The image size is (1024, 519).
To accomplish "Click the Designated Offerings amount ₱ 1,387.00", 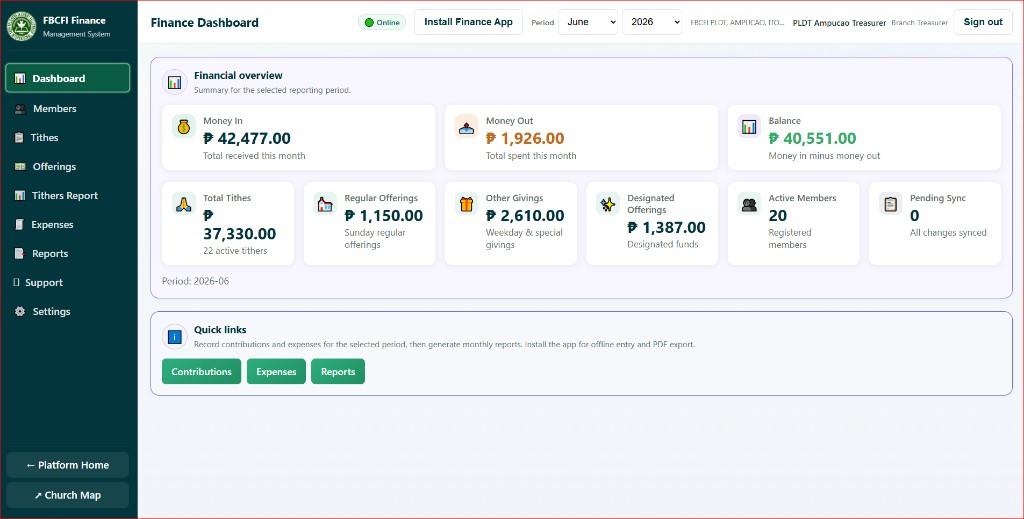I will click(x=667, y=228).
